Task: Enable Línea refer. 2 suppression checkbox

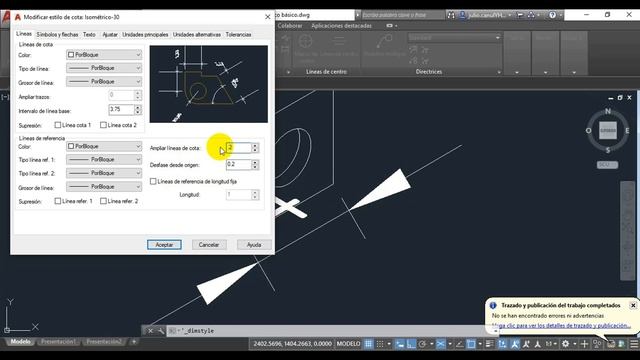Action: 103,201
